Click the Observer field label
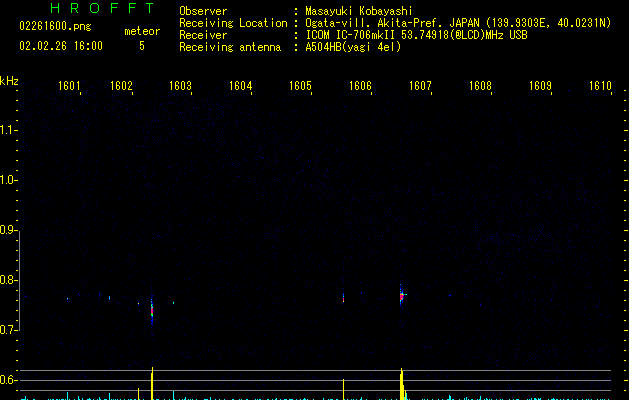 (203, 11)
